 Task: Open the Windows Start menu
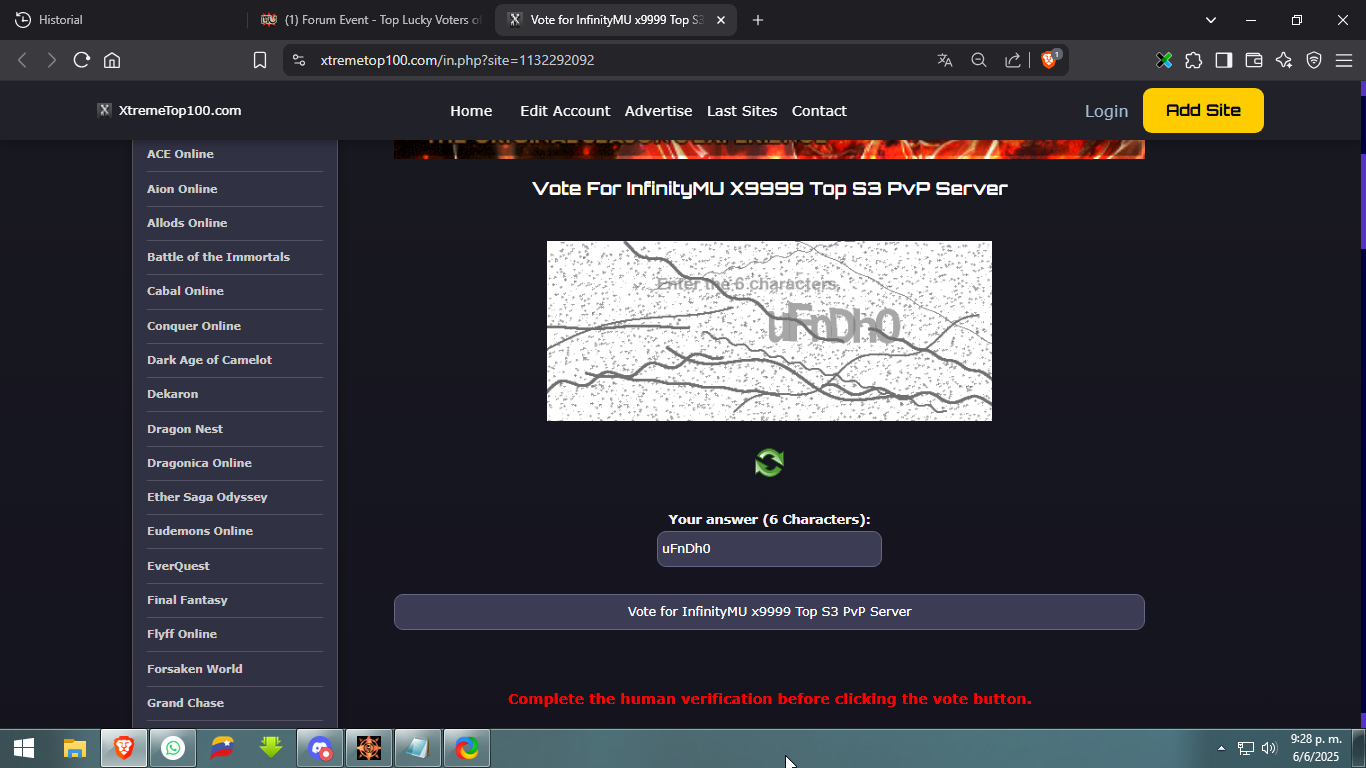24,748
